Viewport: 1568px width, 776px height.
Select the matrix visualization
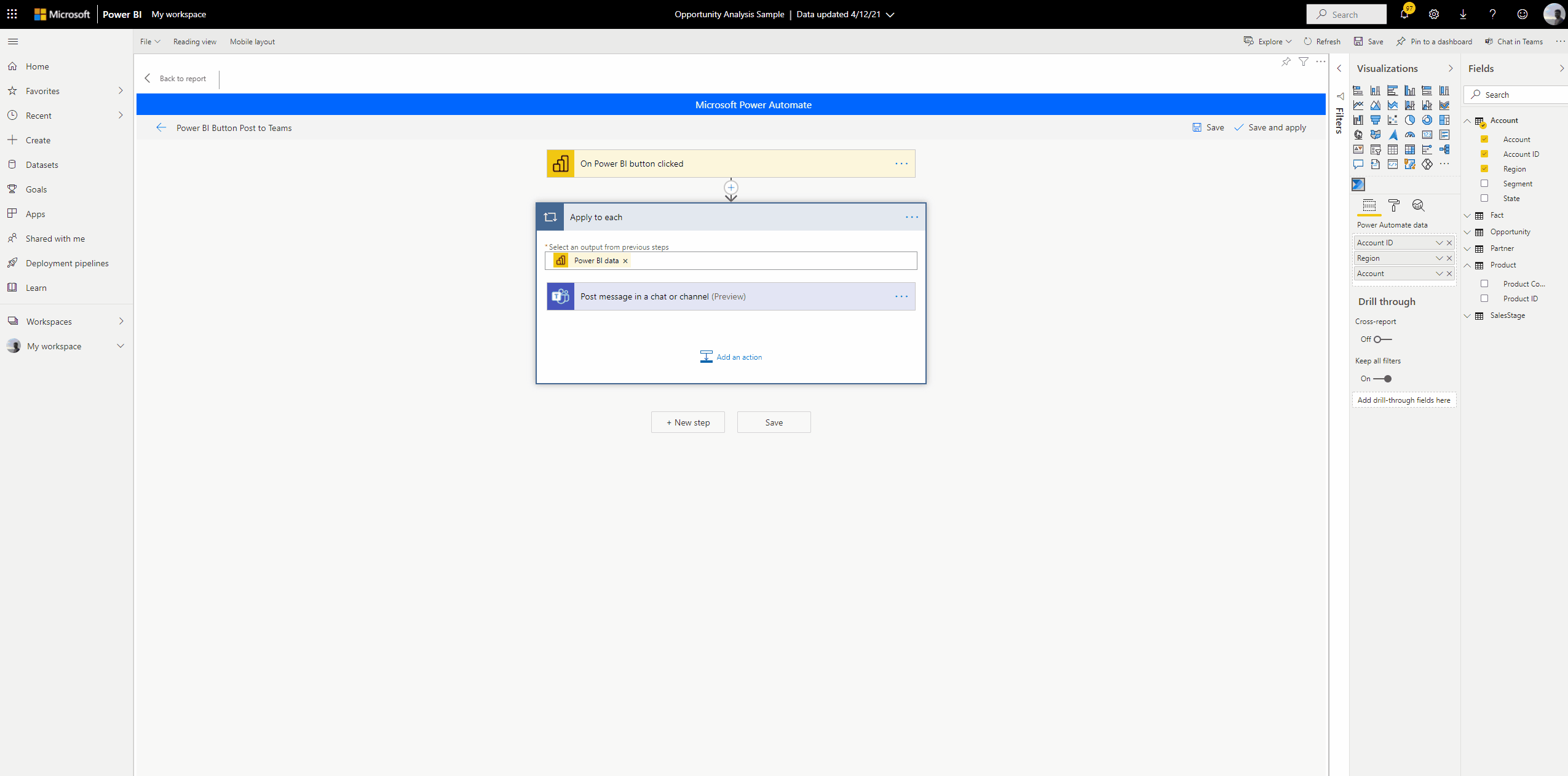pos(1410,149)
